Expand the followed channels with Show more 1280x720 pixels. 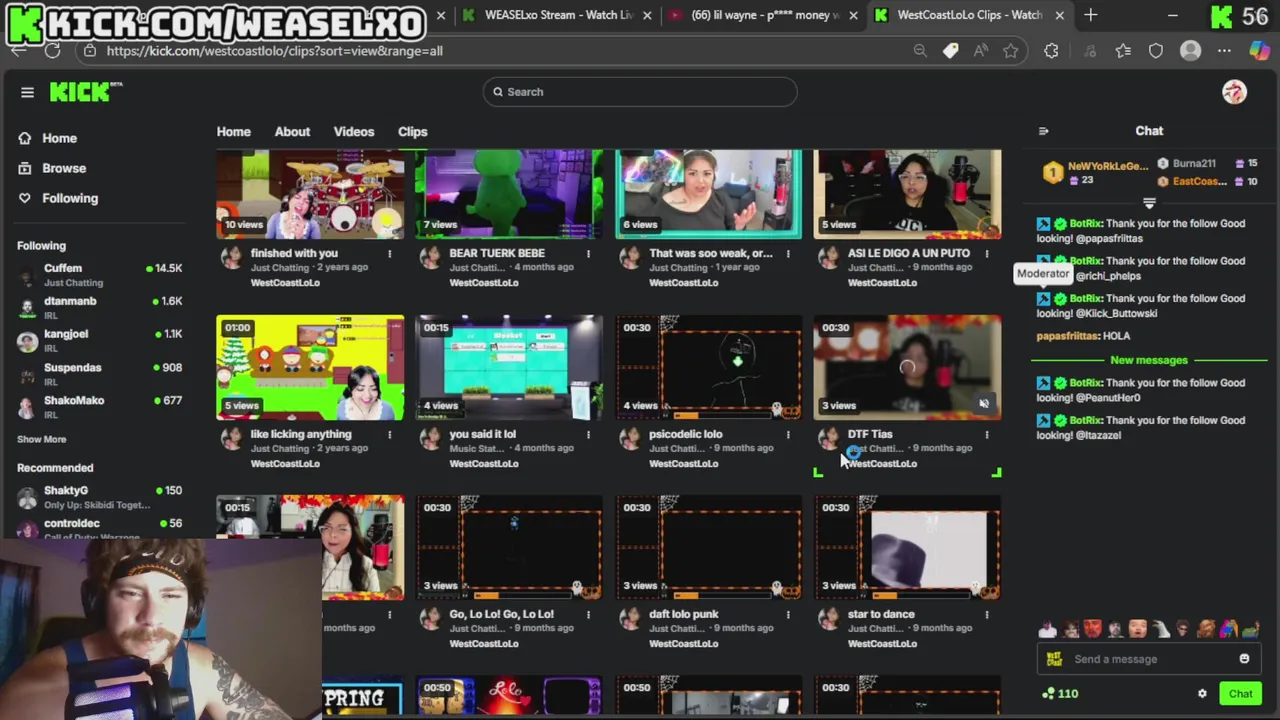coord(41,439)
